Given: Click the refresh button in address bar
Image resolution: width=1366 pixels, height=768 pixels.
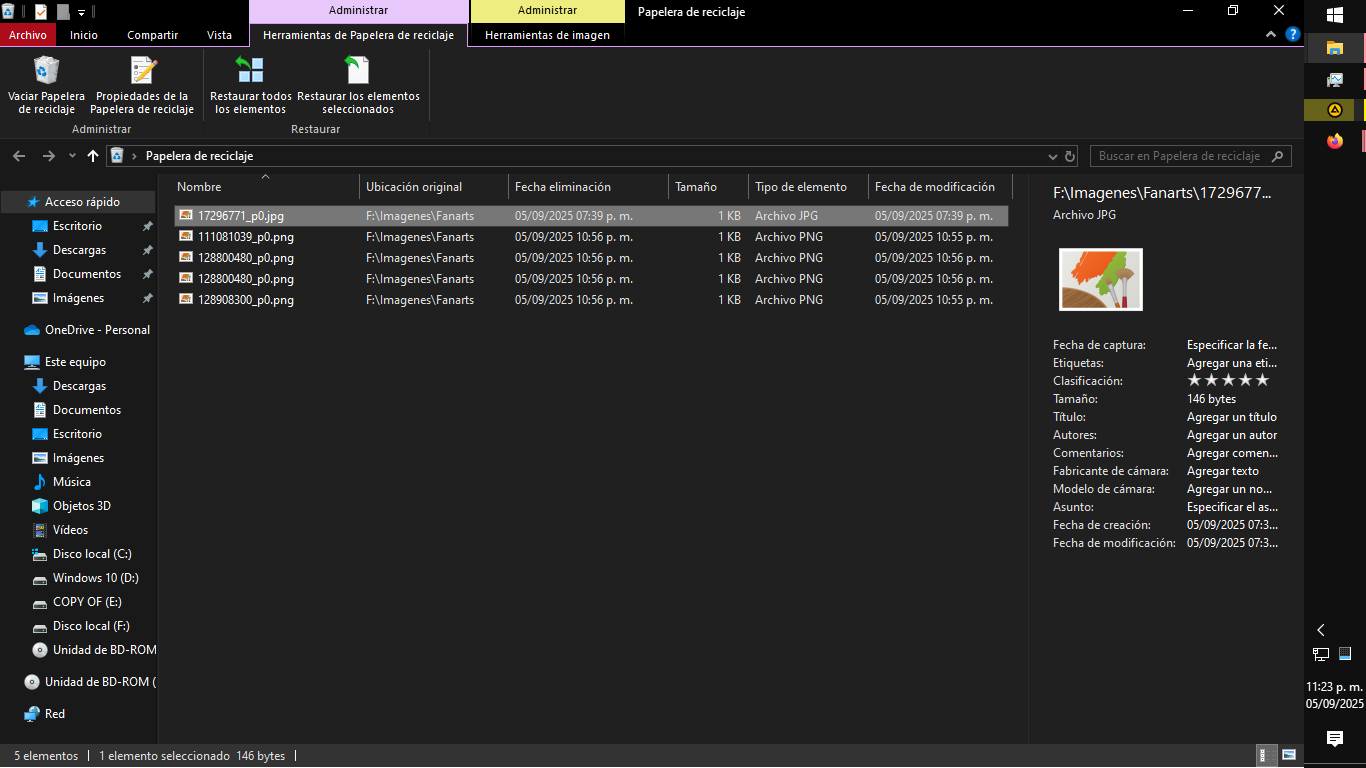Looking at the screenshot, I should pyautogui.click(x=1070, y=156).
